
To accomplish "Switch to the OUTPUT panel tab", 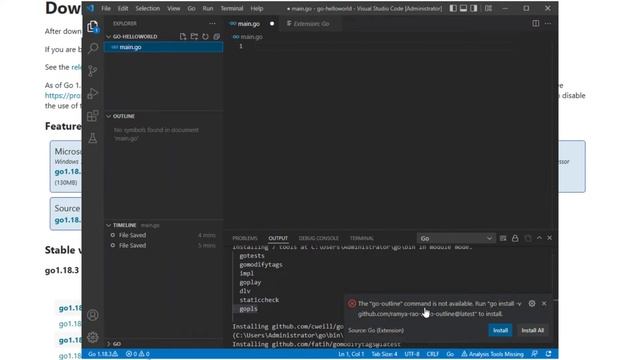I will 278,238.
